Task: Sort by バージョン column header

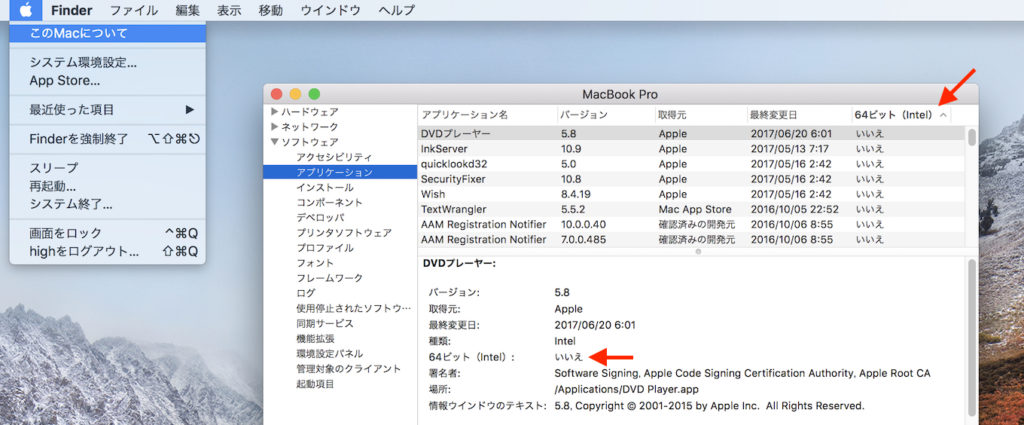Action: [607, 115]
